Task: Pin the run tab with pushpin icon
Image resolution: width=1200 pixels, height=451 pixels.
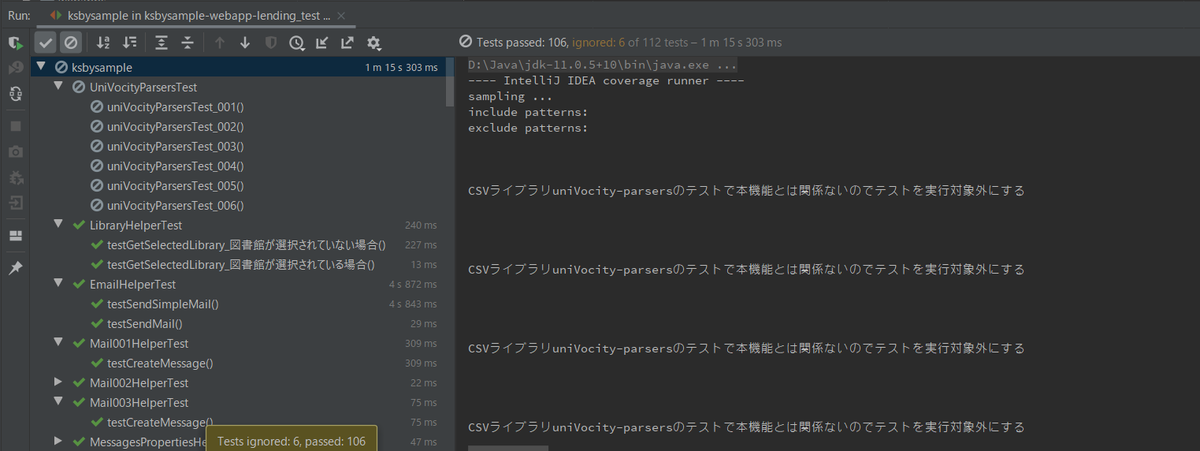Action: [15, 269]
